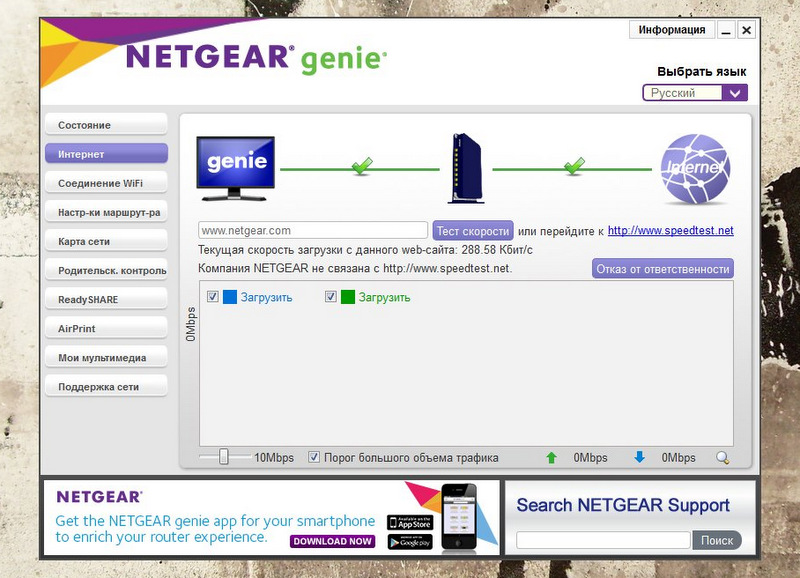This screenshot has height=578, width=800.
Task: Click the blue download color swatch
Action: (x=230, y=297)
